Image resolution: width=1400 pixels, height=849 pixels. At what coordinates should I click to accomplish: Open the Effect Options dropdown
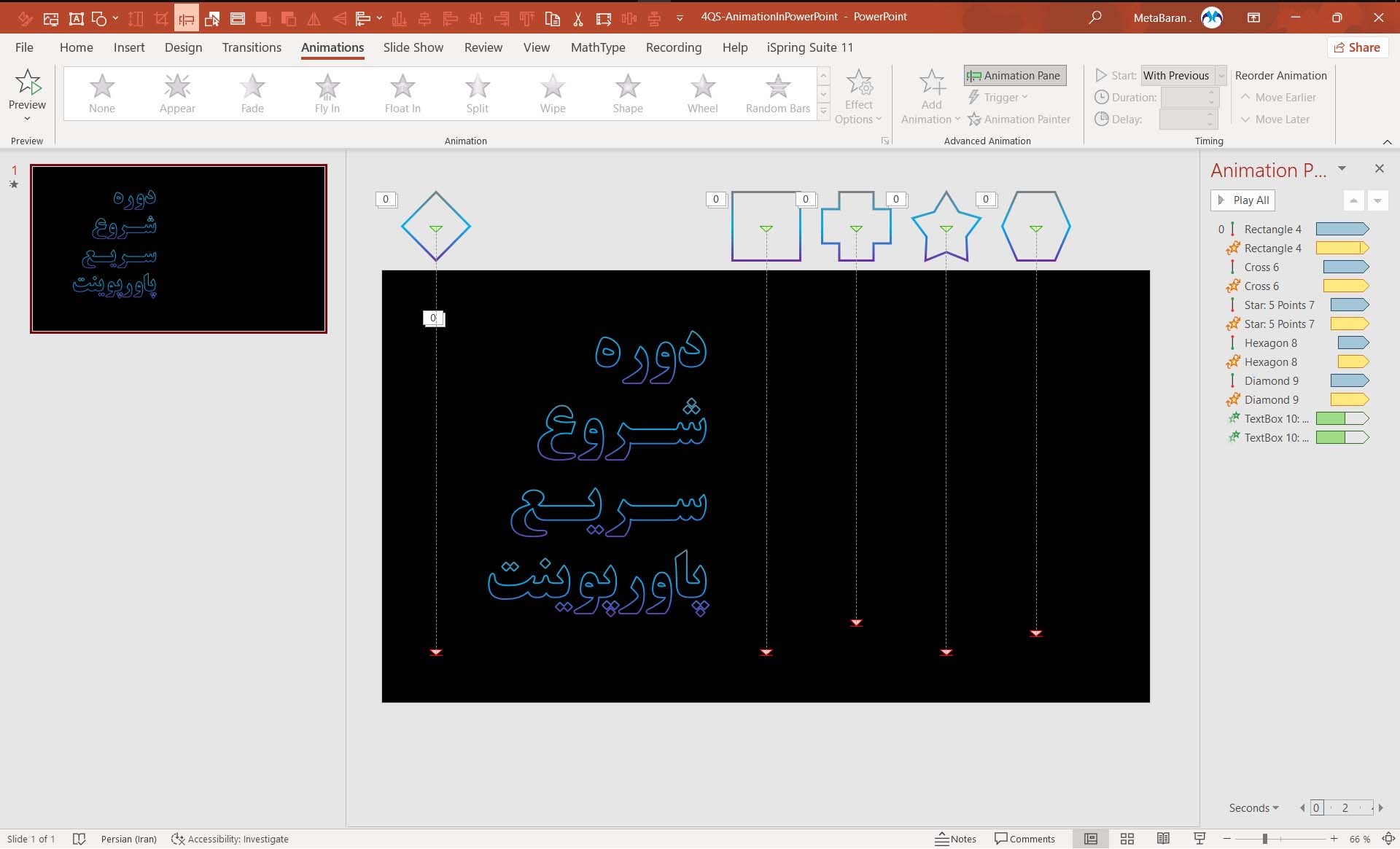(858, 97)
